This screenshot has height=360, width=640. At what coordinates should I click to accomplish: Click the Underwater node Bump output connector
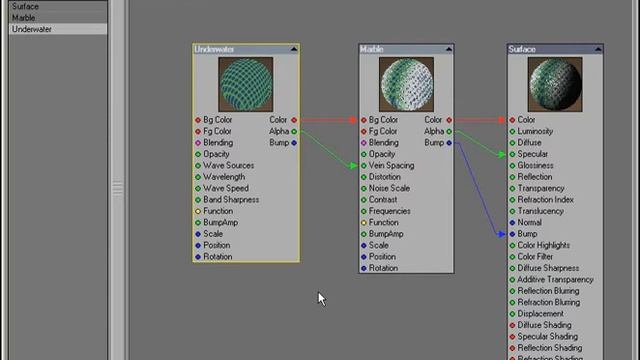coord(294,143)
